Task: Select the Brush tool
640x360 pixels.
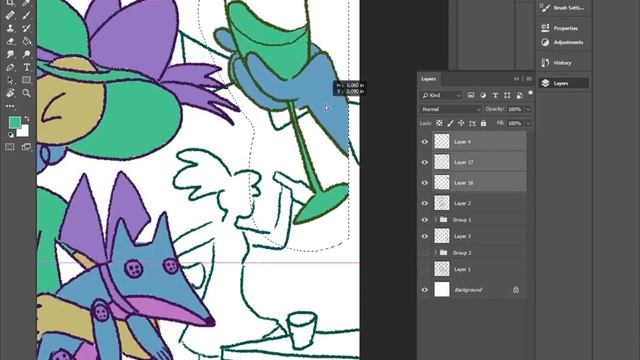Action: click(27, 16)
